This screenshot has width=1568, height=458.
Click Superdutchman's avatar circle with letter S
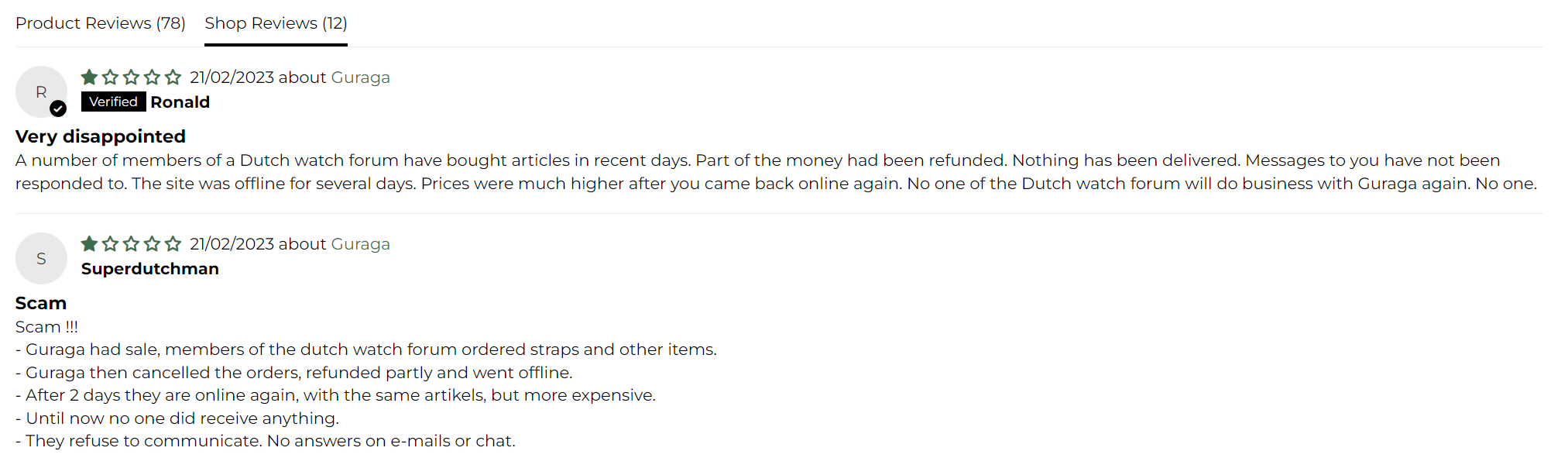[x=41, y=258]
